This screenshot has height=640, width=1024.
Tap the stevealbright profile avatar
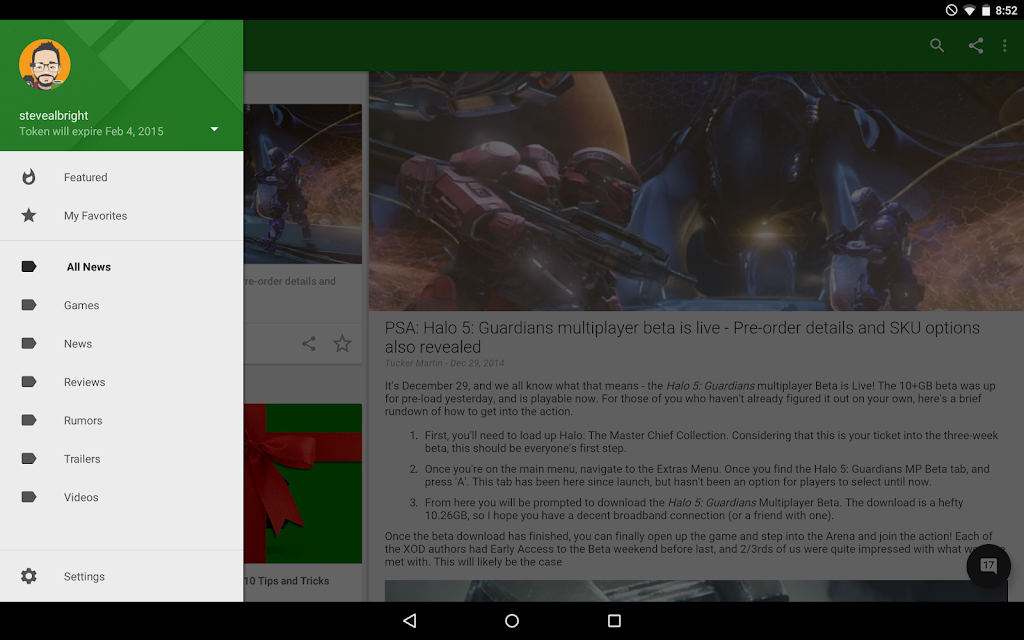click(44, 65)
